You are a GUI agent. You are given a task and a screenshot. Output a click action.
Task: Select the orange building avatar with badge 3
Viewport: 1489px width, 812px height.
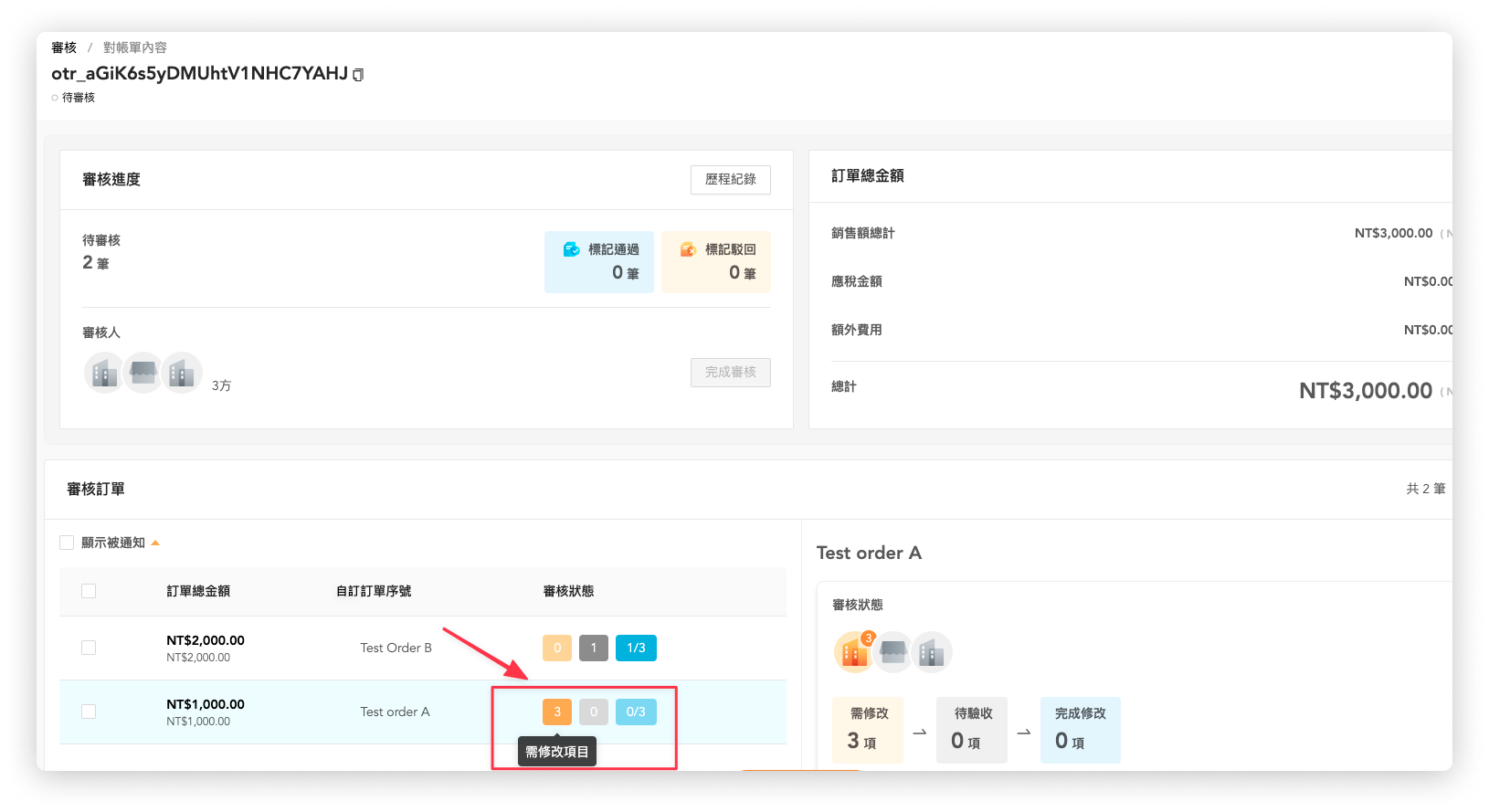(x=854, y=652)
